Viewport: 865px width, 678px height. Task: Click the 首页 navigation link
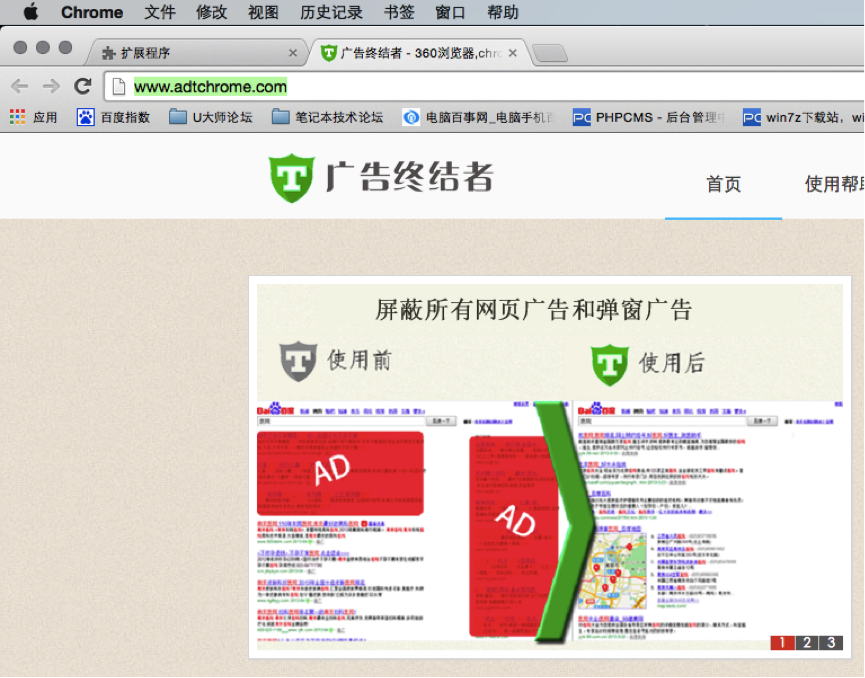723,185
